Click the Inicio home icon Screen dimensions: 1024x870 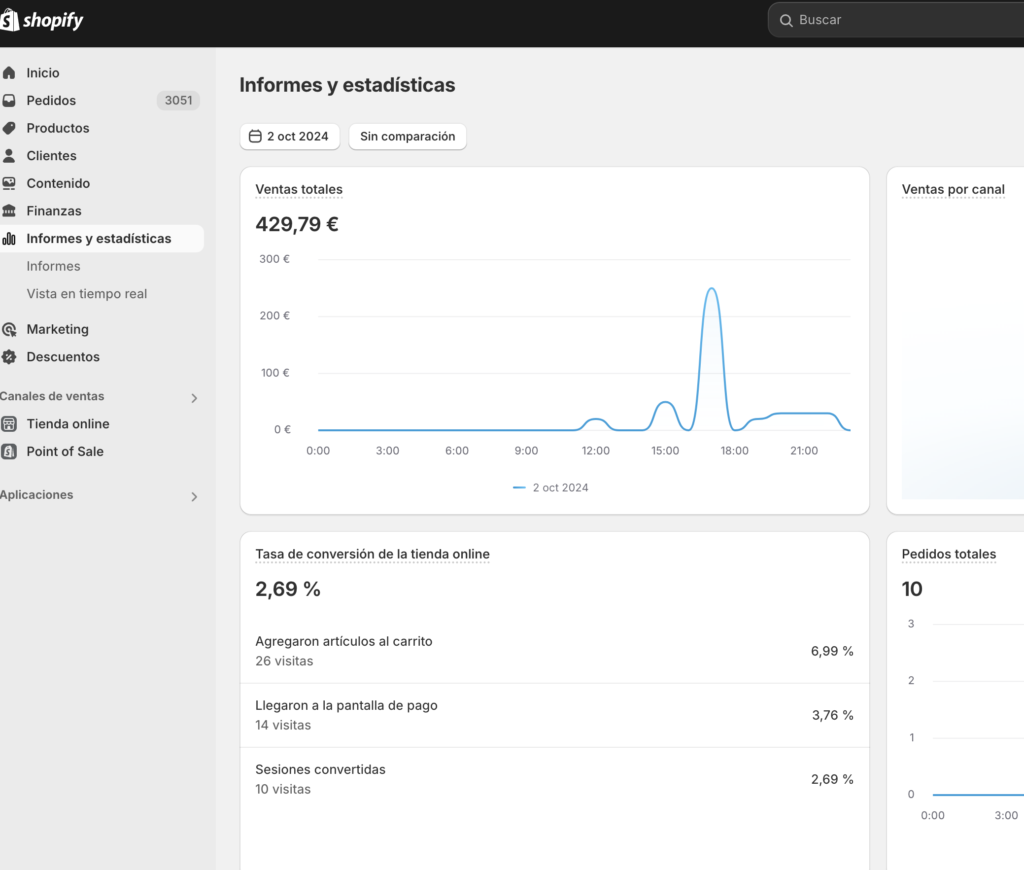point(9,72)
